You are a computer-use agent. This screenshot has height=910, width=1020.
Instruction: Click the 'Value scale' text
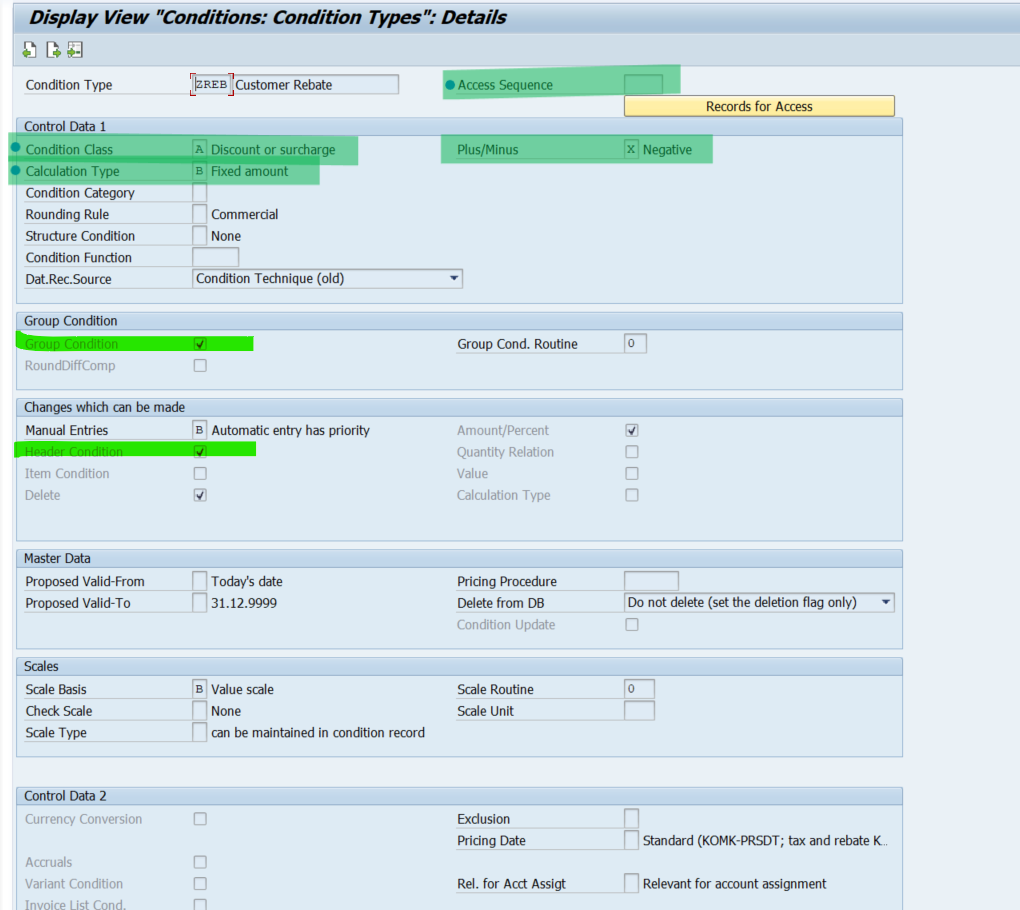242,689
